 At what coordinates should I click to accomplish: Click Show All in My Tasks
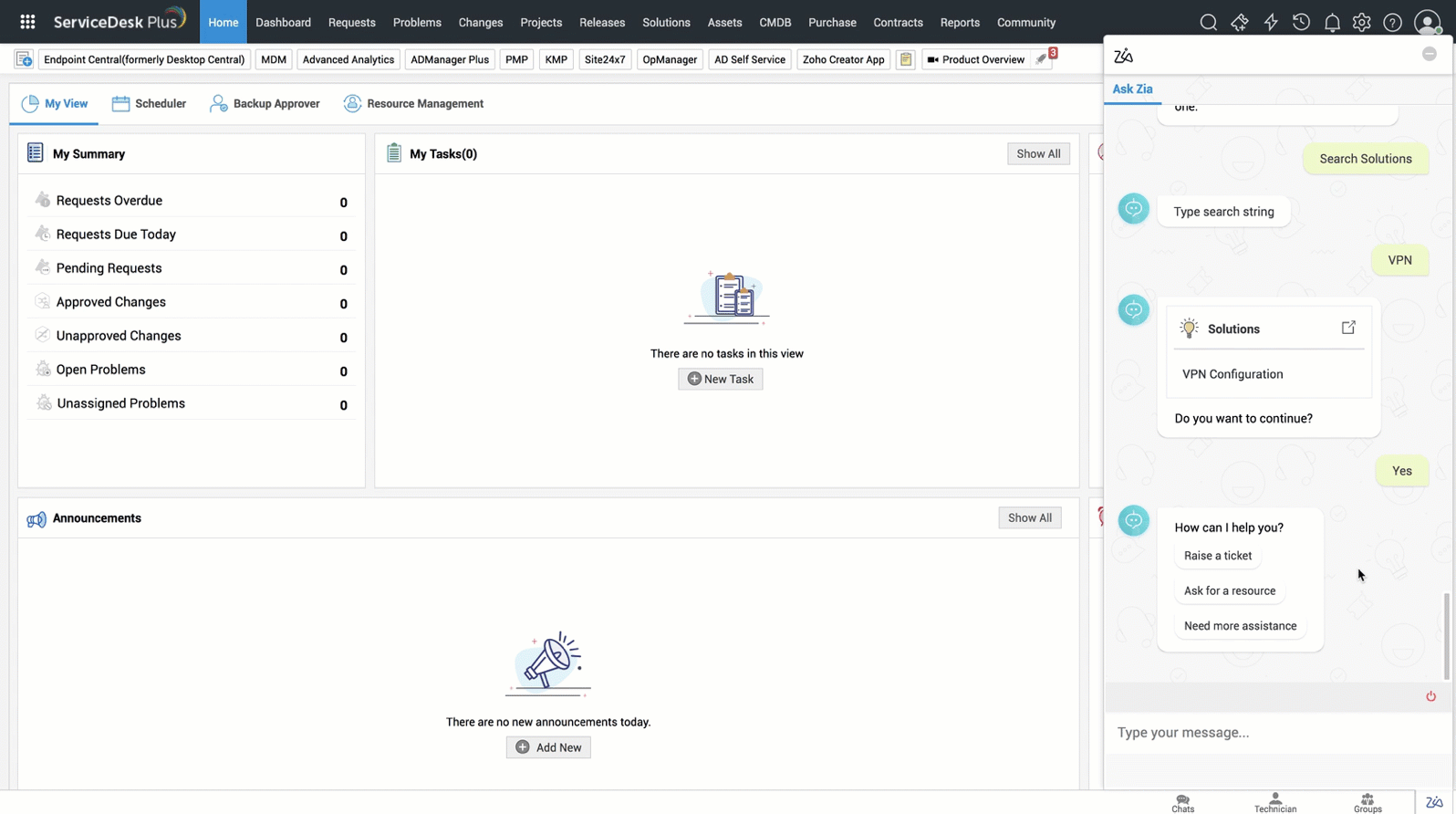point(1038,153)
